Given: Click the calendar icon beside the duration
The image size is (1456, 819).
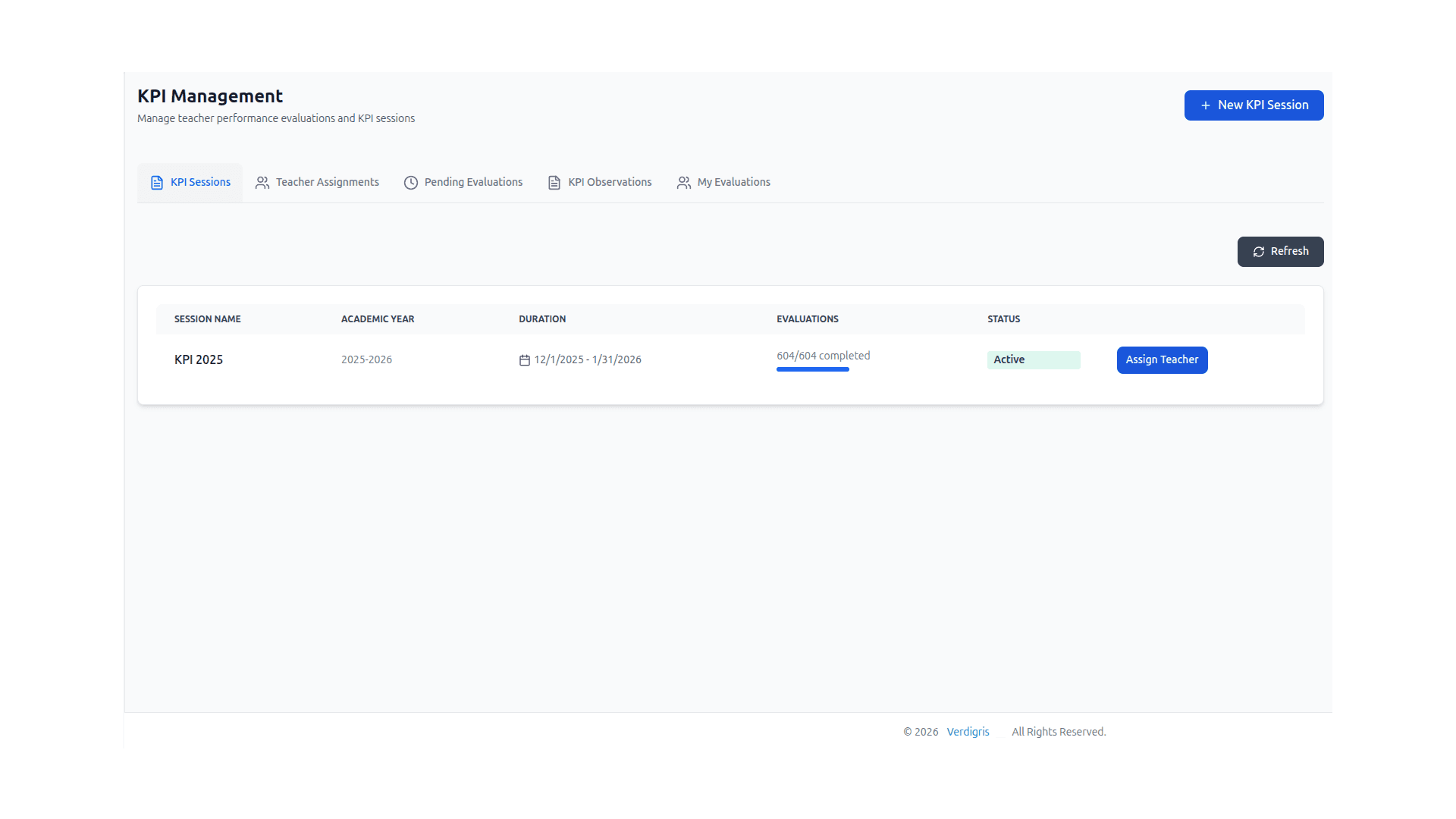Looking at the screenshot, I should click(524, 360).
